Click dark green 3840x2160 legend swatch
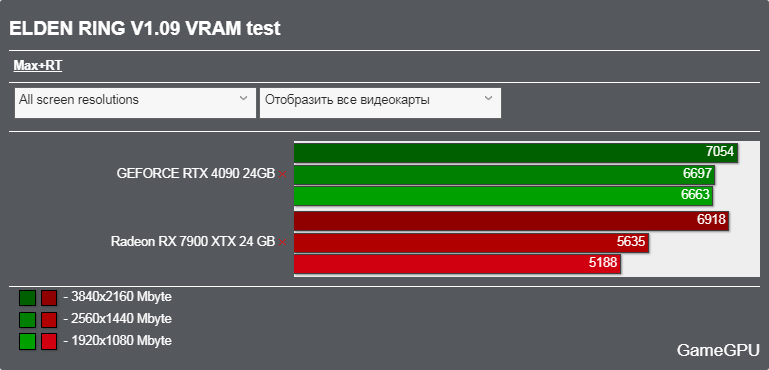This screenshot has height=370, width=769. [27, 298]
